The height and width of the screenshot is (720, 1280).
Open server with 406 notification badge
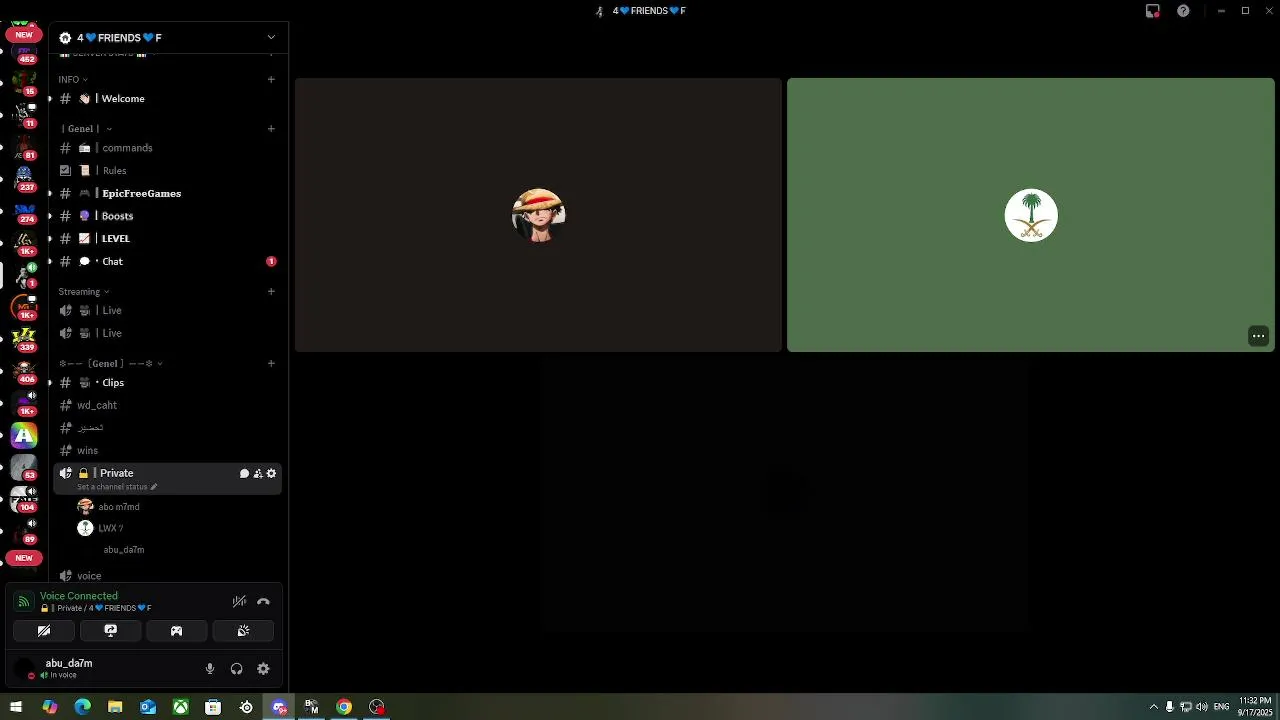[24, 371]
